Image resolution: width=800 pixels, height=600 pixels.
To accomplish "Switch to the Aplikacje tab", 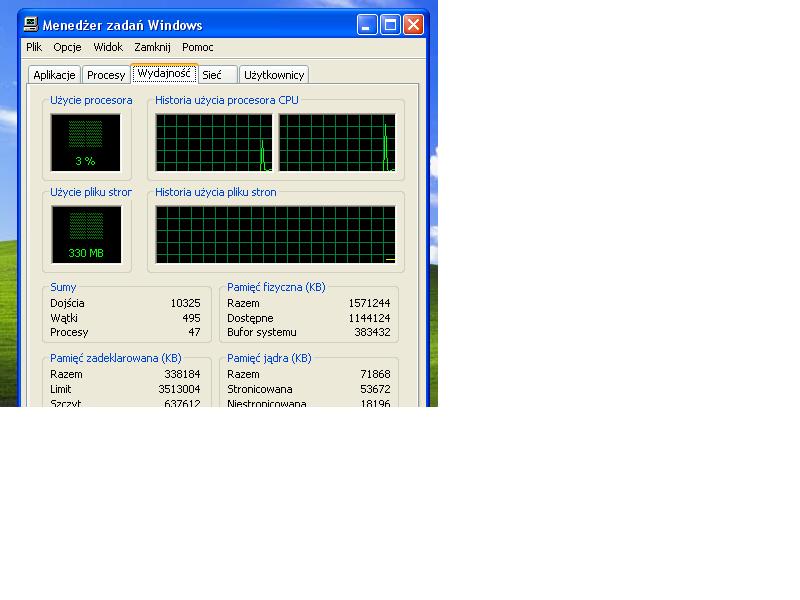I will click(x=54, y=75).
